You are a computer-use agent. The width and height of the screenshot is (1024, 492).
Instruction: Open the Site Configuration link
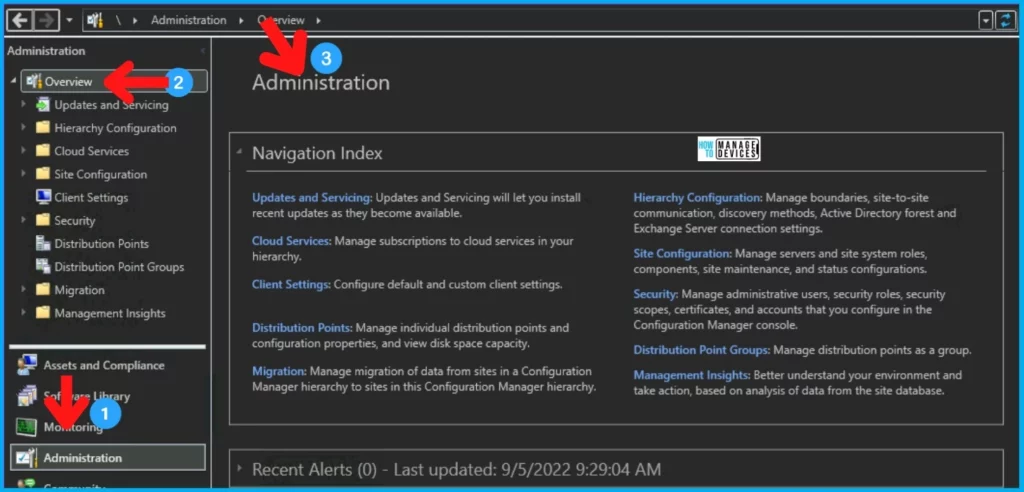(x=682, y=253)
